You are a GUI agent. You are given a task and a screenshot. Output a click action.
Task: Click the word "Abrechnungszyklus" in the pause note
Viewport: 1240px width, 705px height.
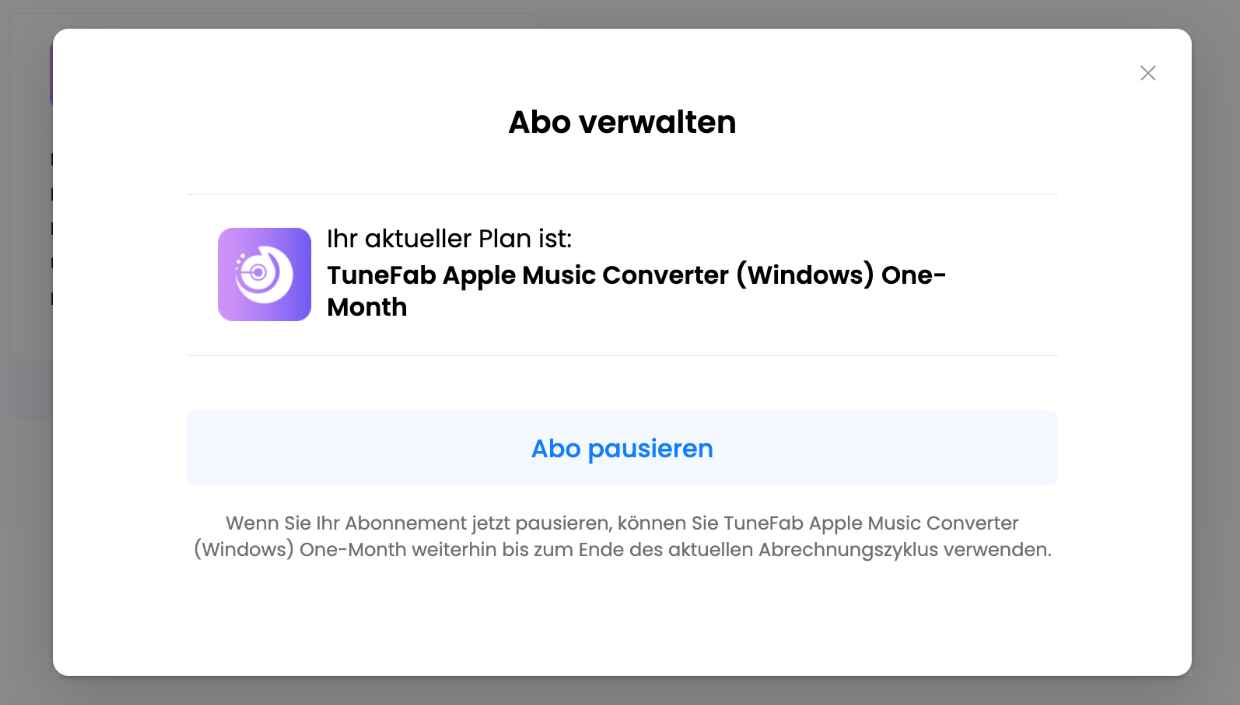pos(850,550)
